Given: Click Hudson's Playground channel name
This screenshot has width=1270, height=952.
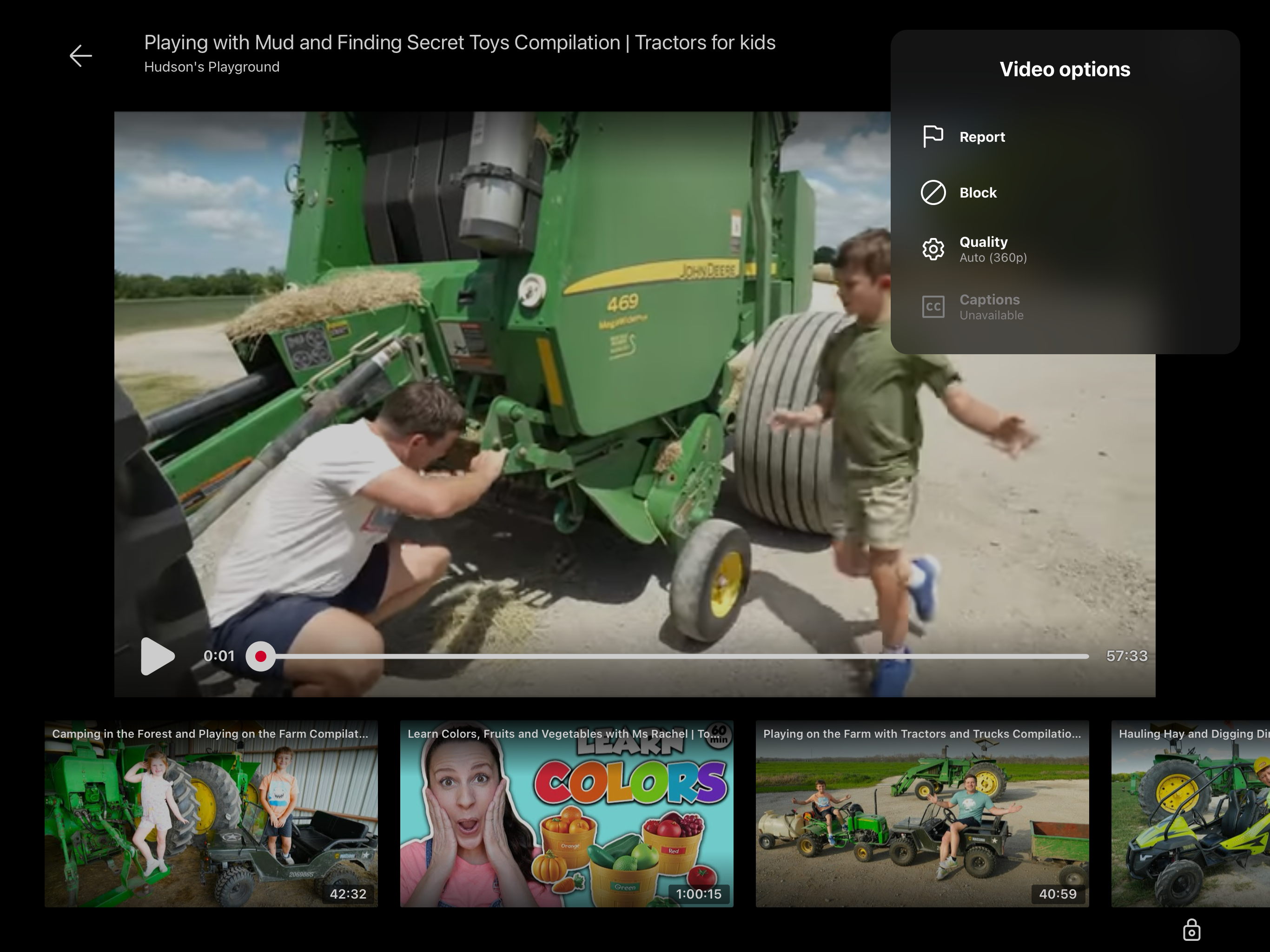Looking at the screenshot, I should (x=212, y=66).
